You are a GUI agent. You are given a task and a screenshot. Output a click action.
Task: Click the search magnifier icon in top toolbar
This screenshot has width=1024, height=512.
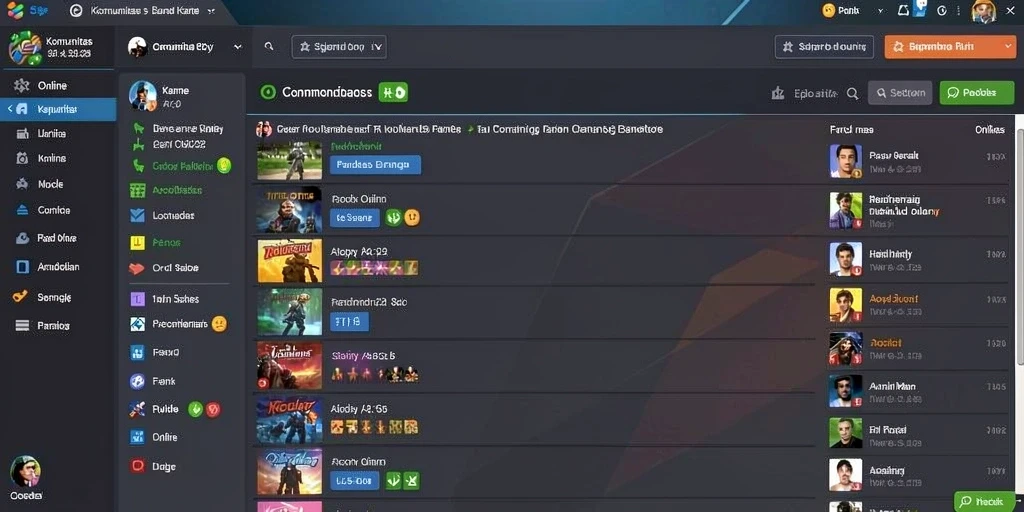point(268,47)
